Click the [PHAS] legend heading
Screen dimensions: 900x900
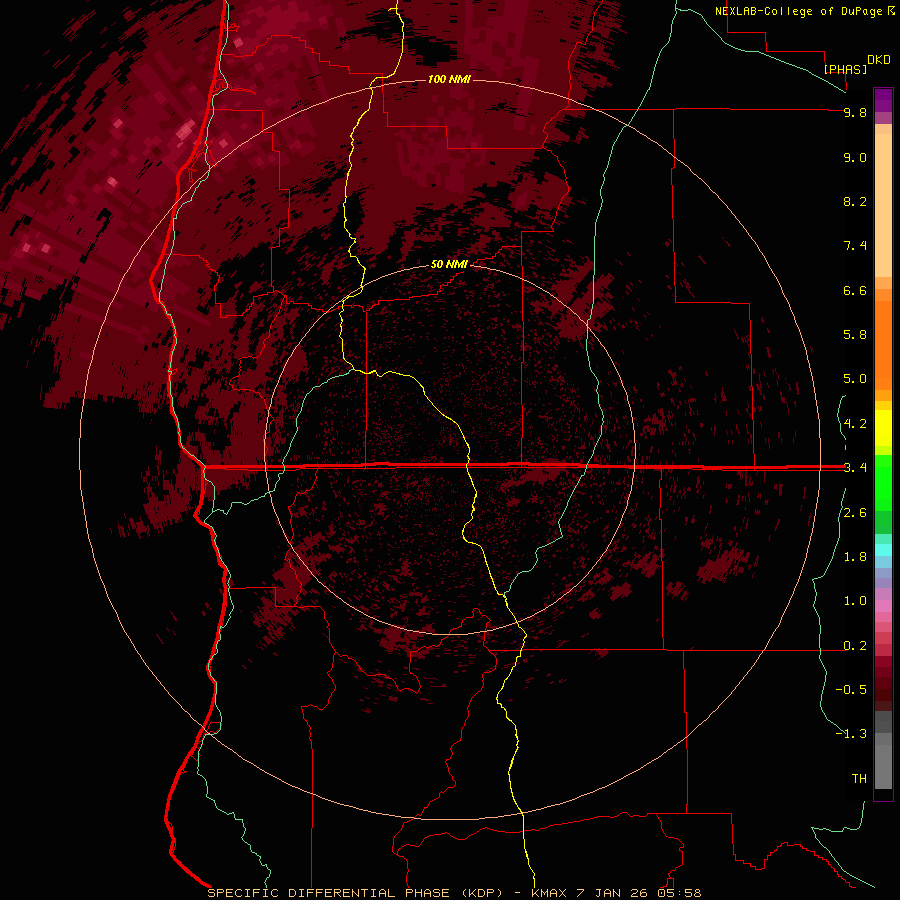coord(845,69)
